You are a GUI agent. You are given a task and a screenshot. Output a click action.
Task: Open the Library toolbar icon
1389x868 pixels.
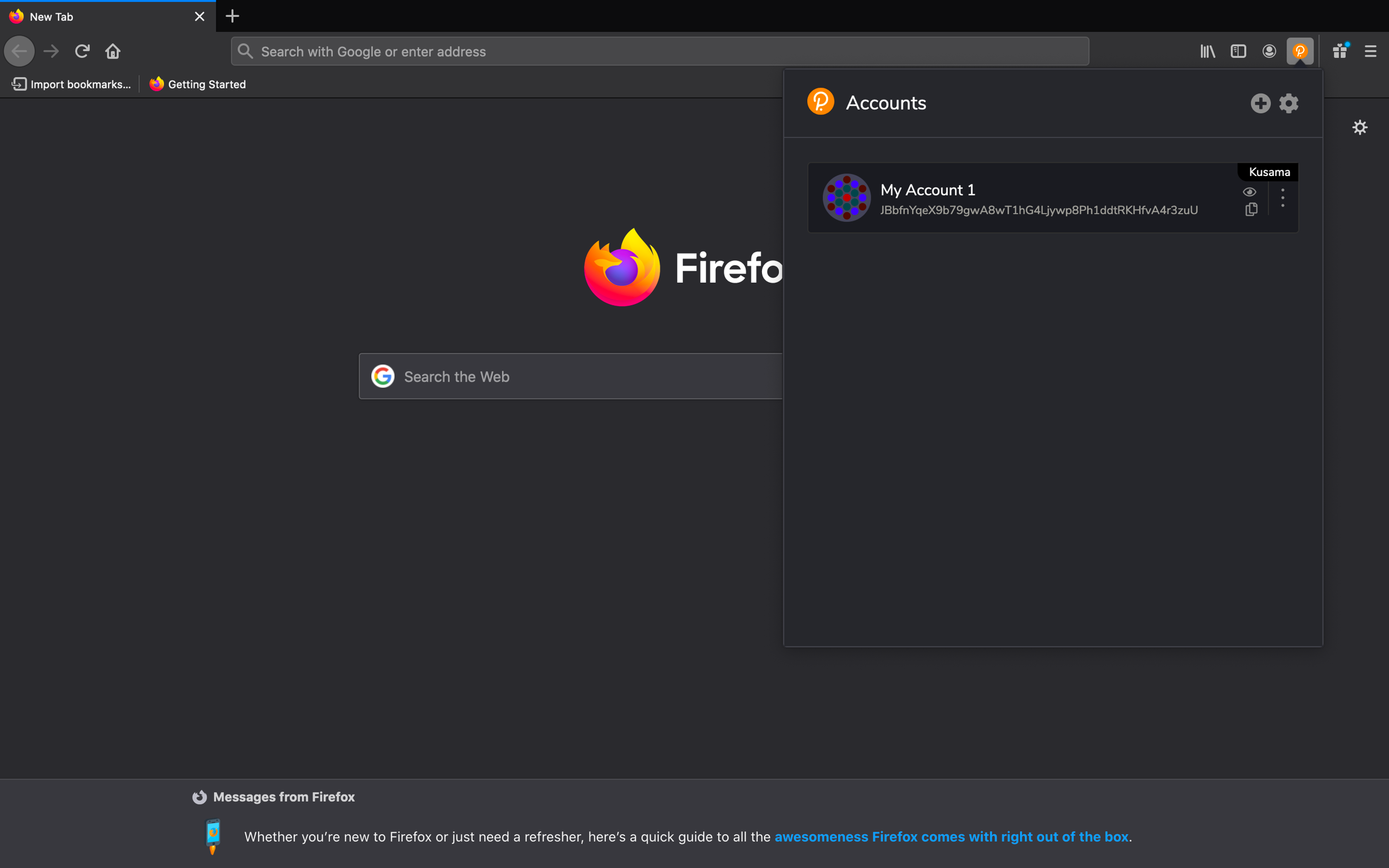click(1208, 51)
